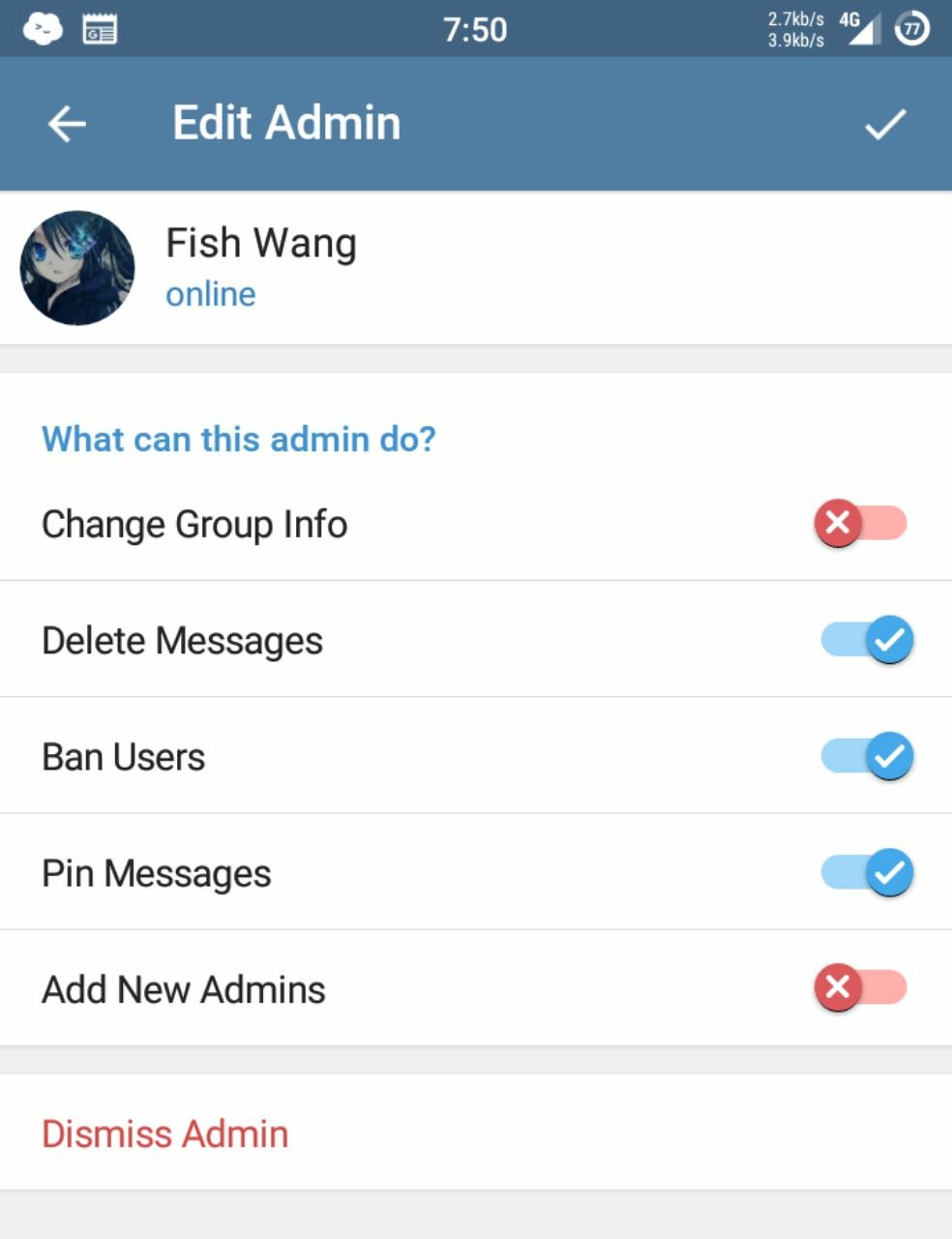The width and height of the screenshot is (952, 1239).
Task: Tap the Change Group Info label
Action: pyautogui.click(x=194, y=525)
